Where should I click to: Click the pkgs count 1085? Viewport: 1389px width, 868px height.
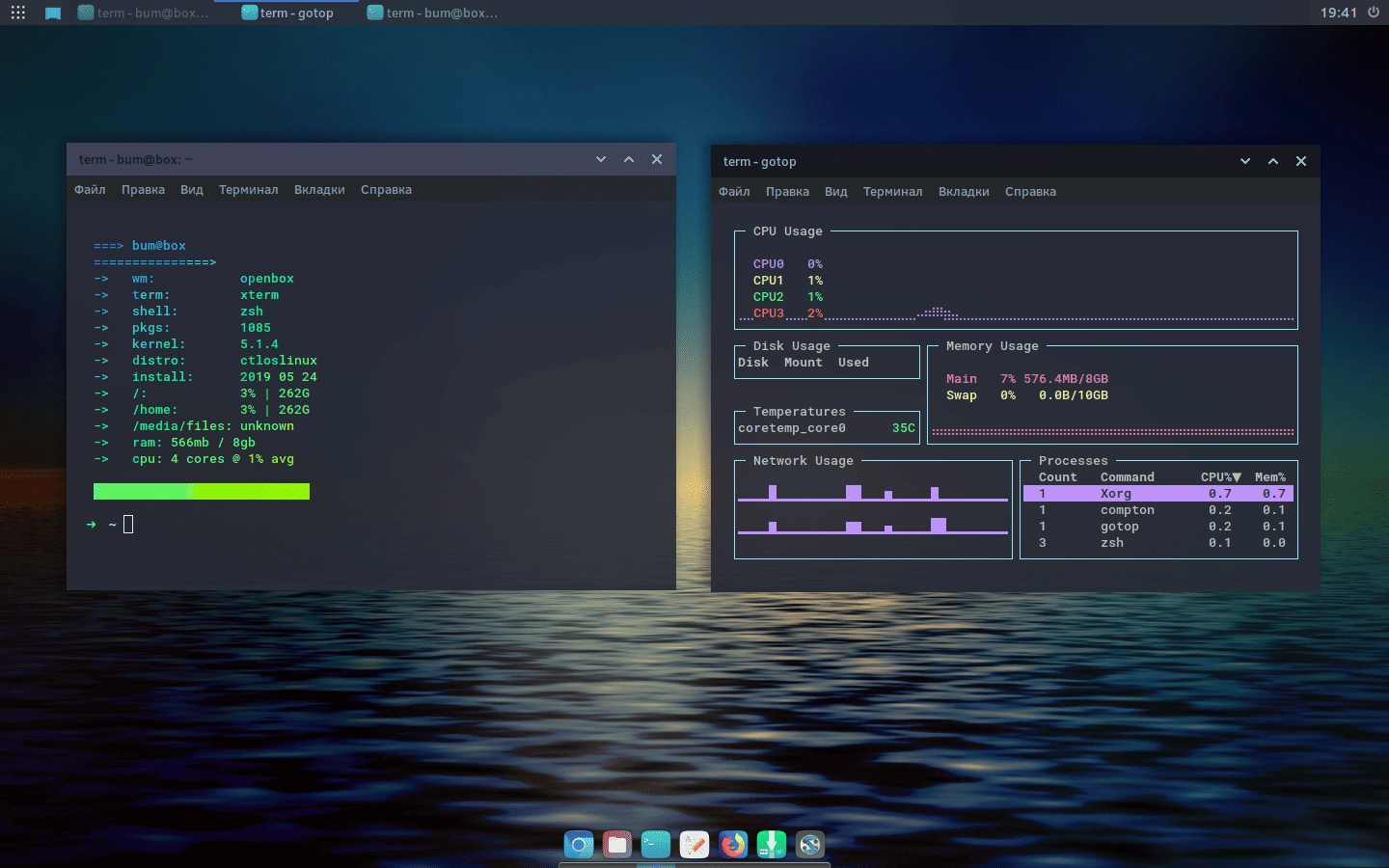click(256, 328)
